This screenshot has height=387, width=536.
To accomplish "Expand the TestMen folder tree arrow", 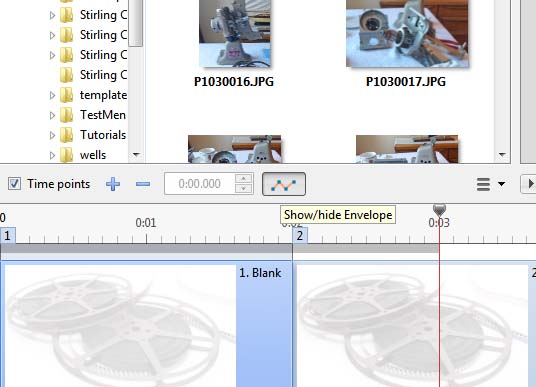I will [x=52, y=115].
